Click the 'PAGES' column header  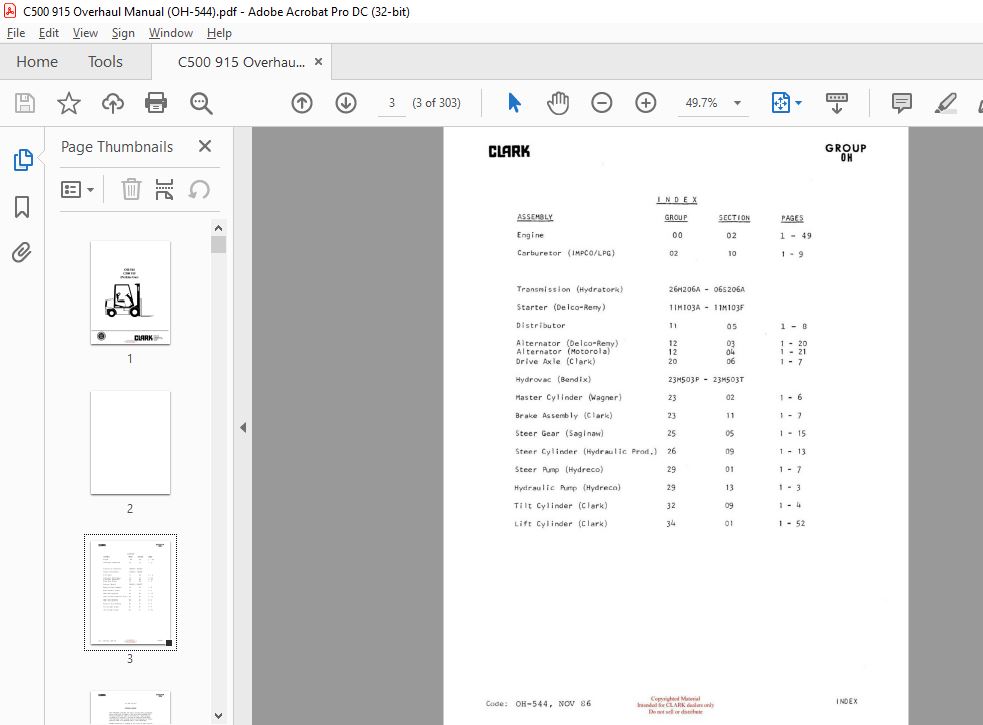792,218
